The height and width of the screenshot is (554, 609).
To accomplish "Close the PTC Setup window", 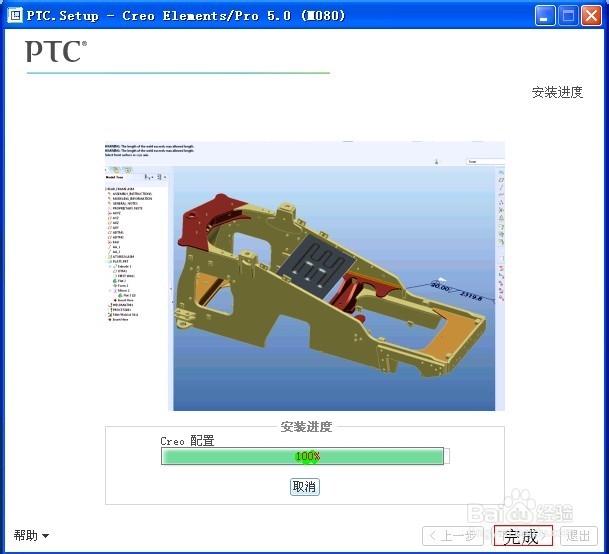I will point(591,16).
